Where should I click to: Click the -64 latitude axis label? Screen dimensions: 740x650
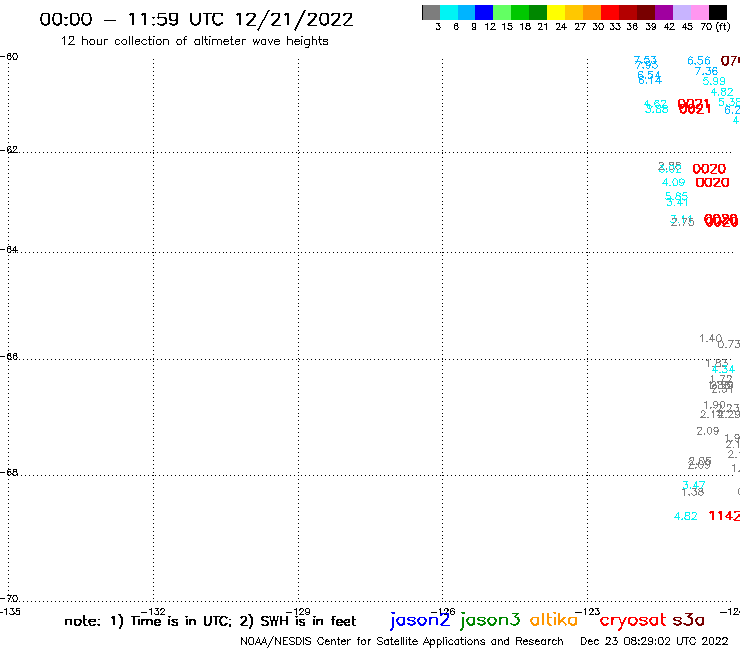tap(9, 249)
